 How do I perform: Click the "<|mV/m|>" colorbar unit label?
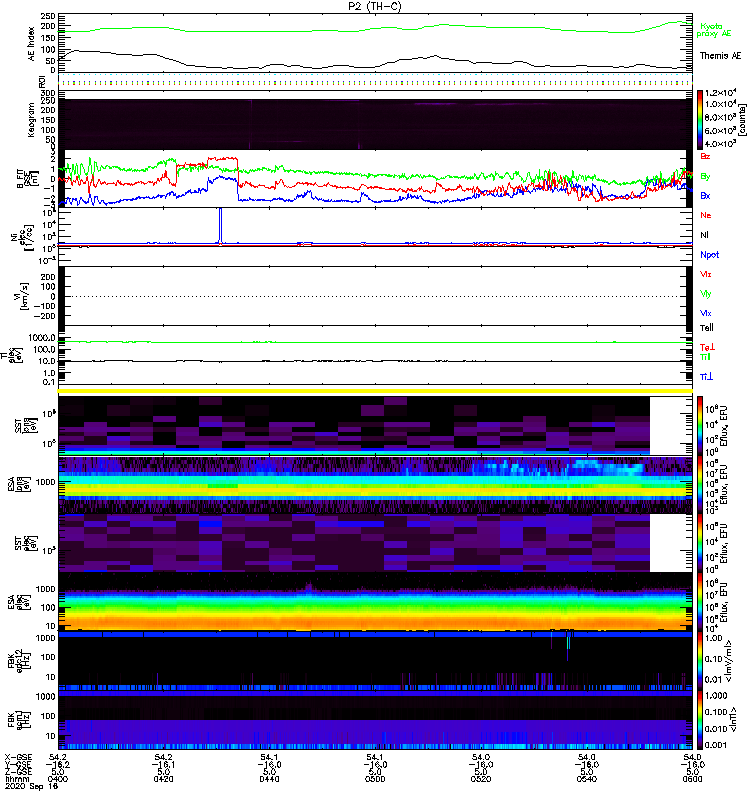730,662
